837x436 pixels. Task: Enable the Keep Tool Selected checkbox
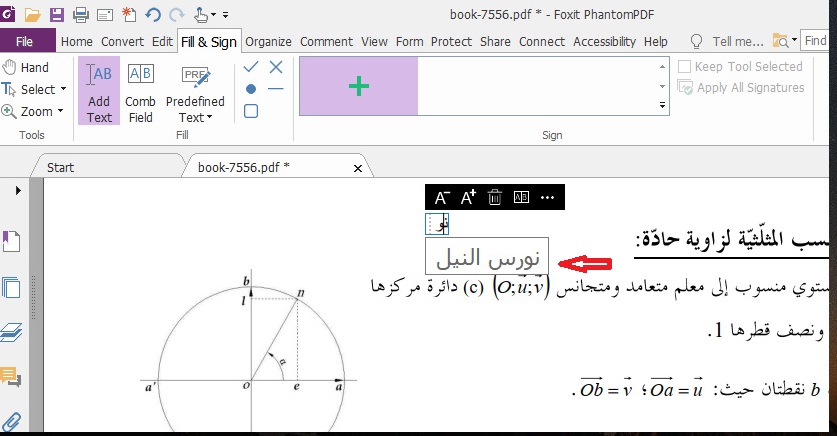685,67
